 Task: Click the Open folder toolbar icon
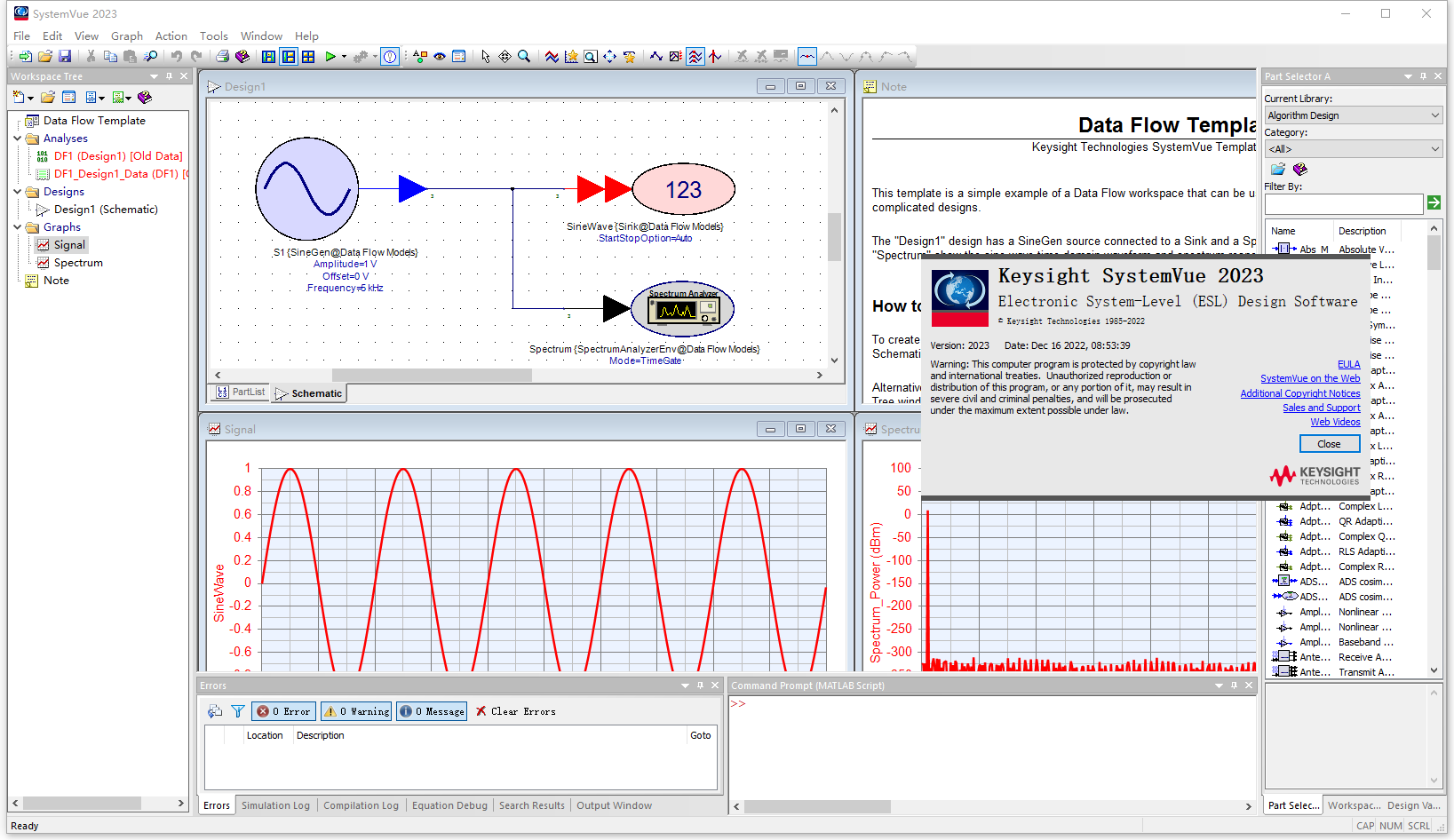45,57
